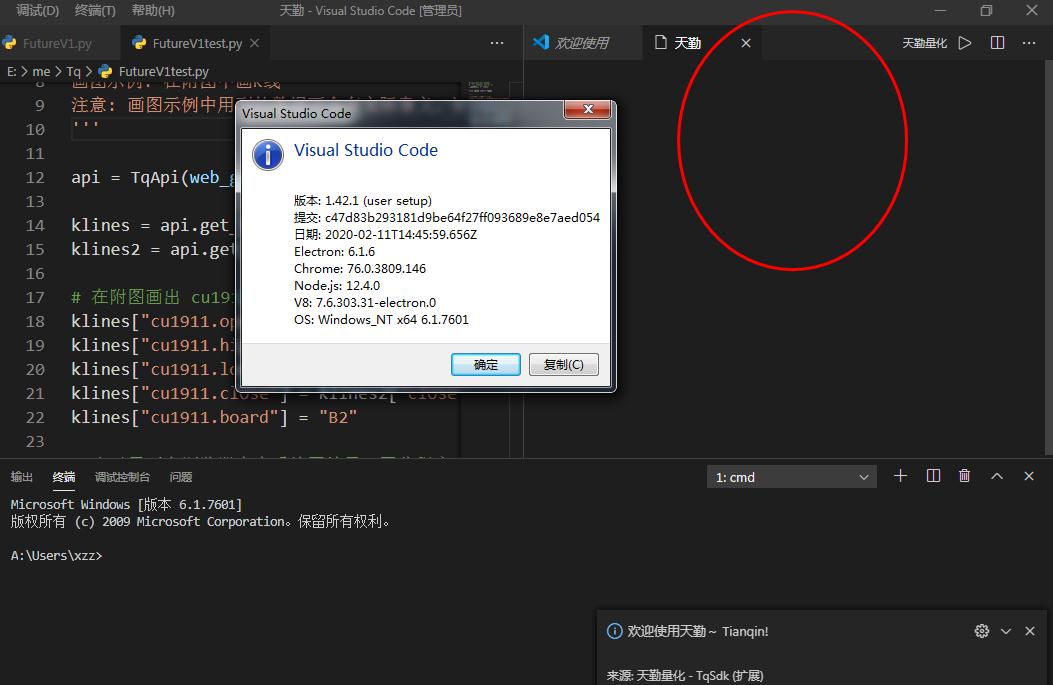Split the right editor group
Image resolution: width=1053 pixels, height=685 pixels.
(997, 43)
